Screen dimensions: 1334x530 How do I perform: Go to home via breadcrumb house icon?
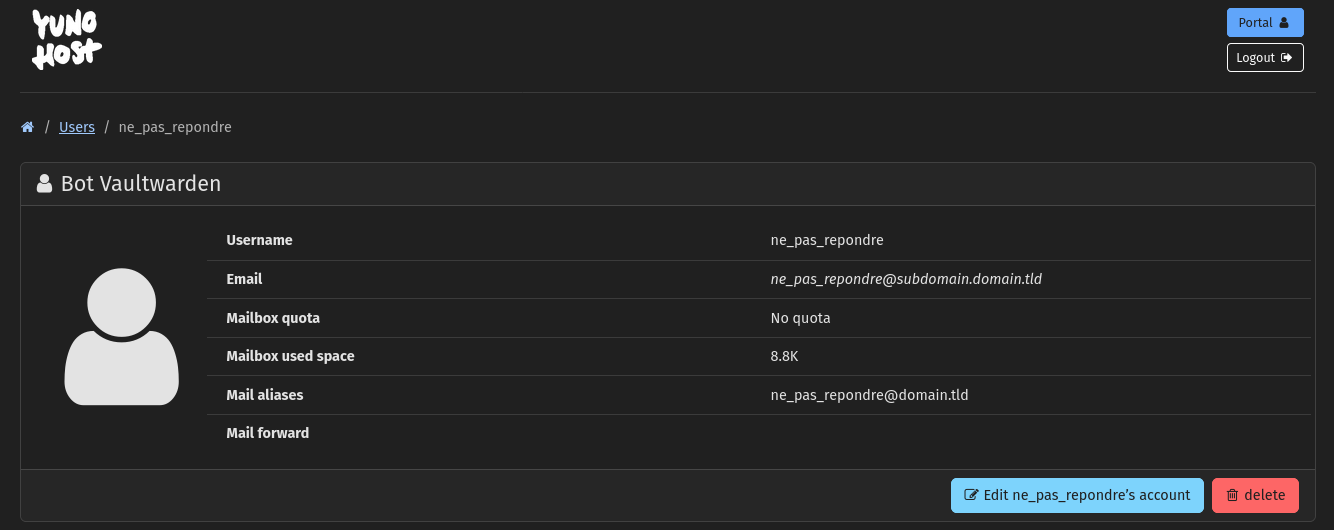point(28,127)
